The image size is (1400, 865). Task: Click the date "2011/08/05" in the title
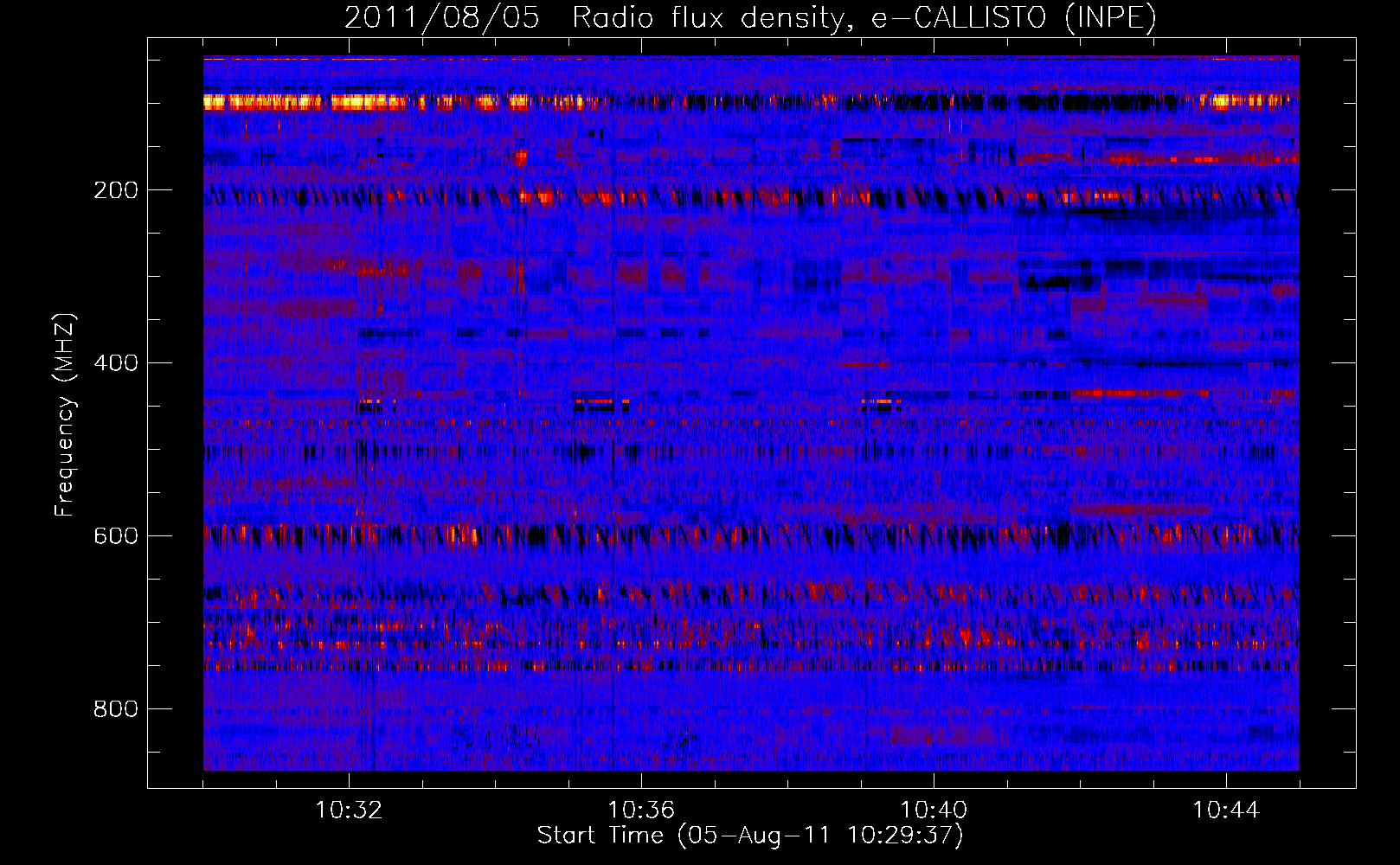click(x=442, y=17)
